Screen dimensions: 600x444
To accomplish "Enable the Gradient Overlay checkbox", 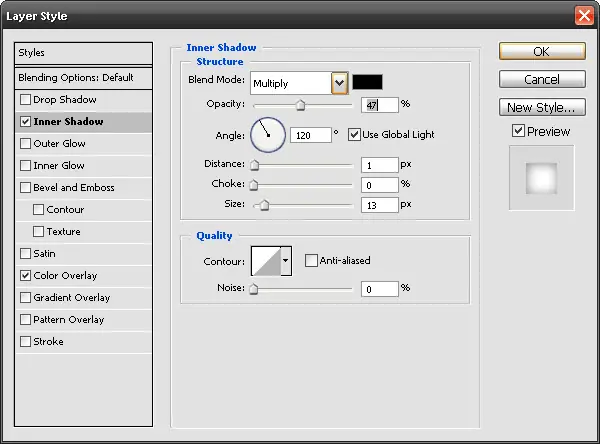I will point(25,297).
